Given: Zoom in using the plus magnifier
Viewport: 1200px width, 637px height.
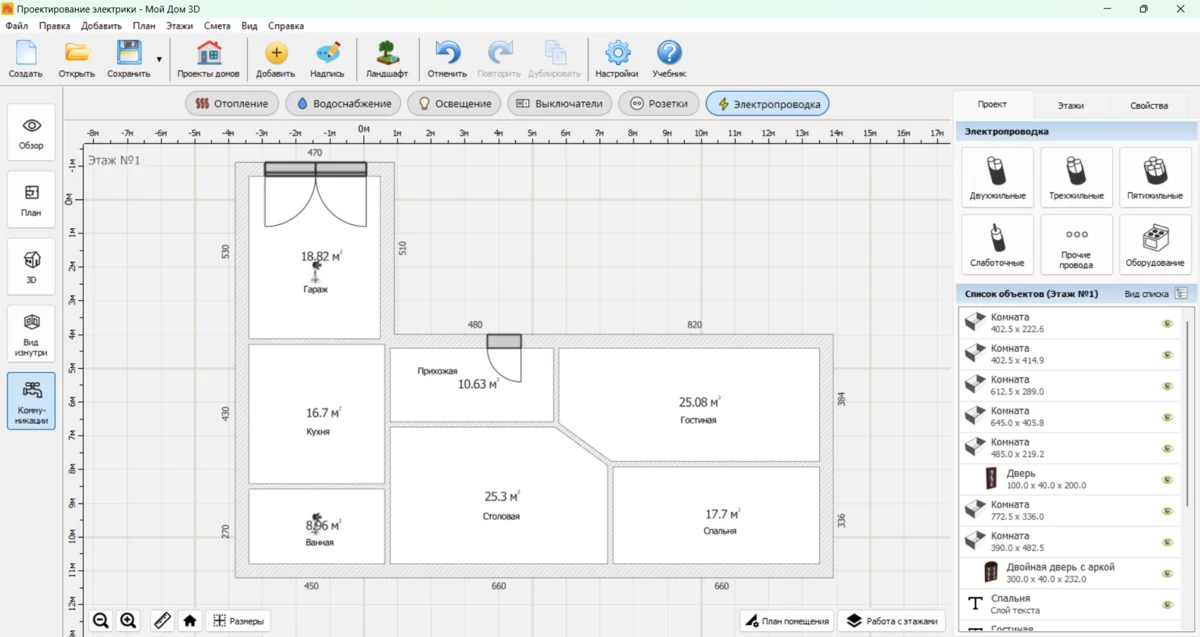Looking at the screenshot, I should pos(128,621).
